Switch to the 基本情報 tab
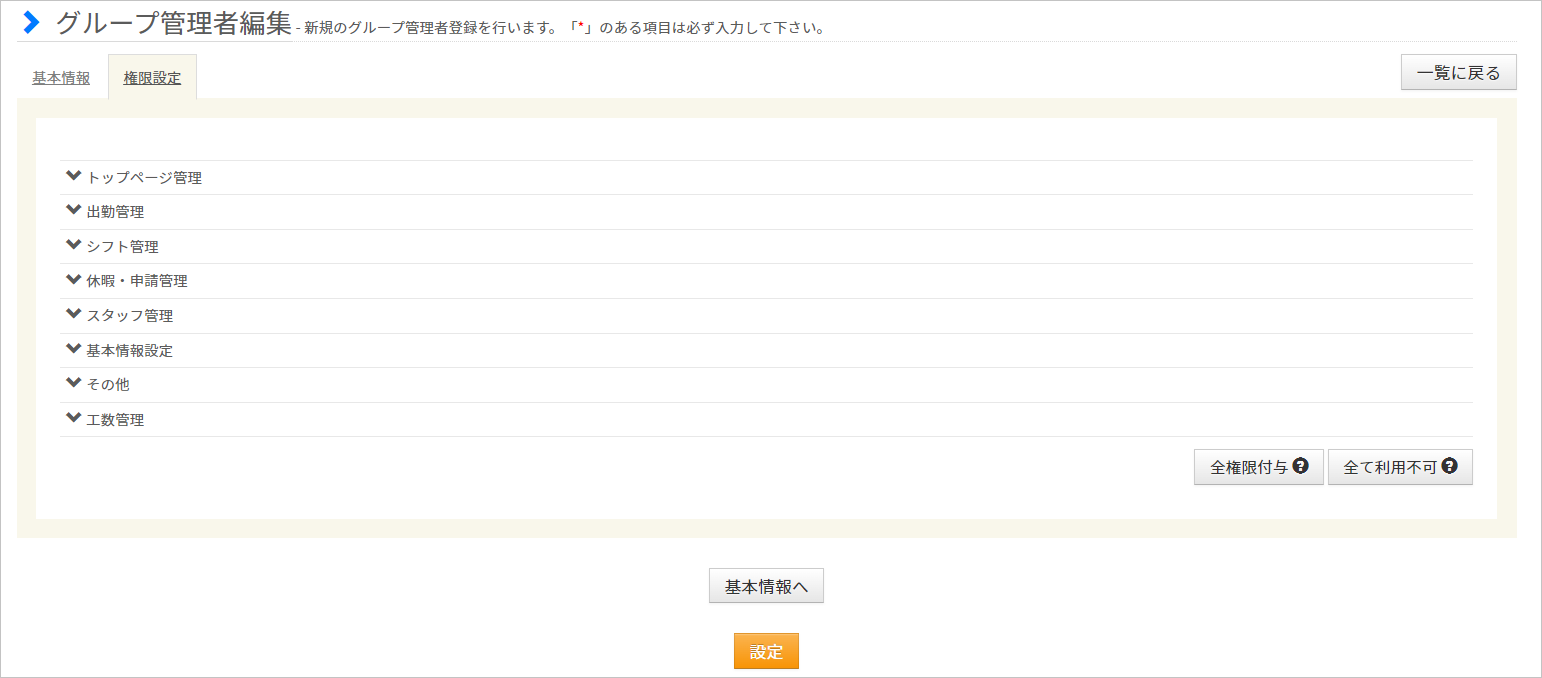The width and height of the screenshot is (1542, 678). [61, 78]
